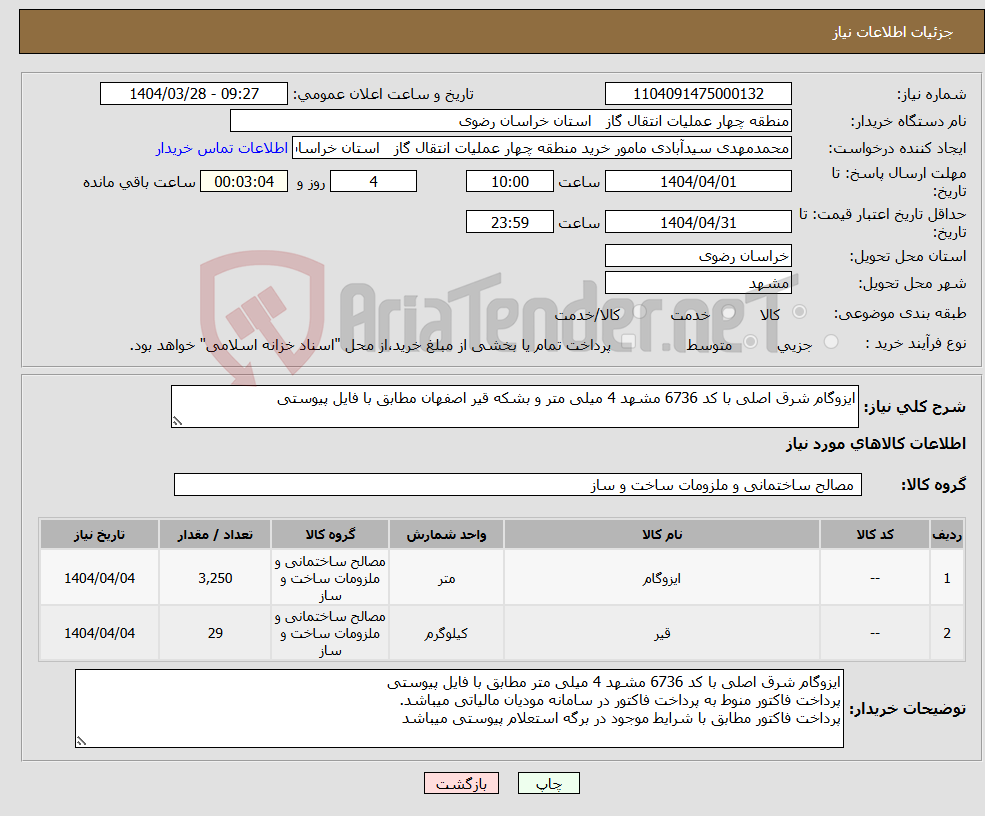Click the request creator name field
The height and width of the screenshot is (816, 985).
pyautogui.click(x=541, y=148)
